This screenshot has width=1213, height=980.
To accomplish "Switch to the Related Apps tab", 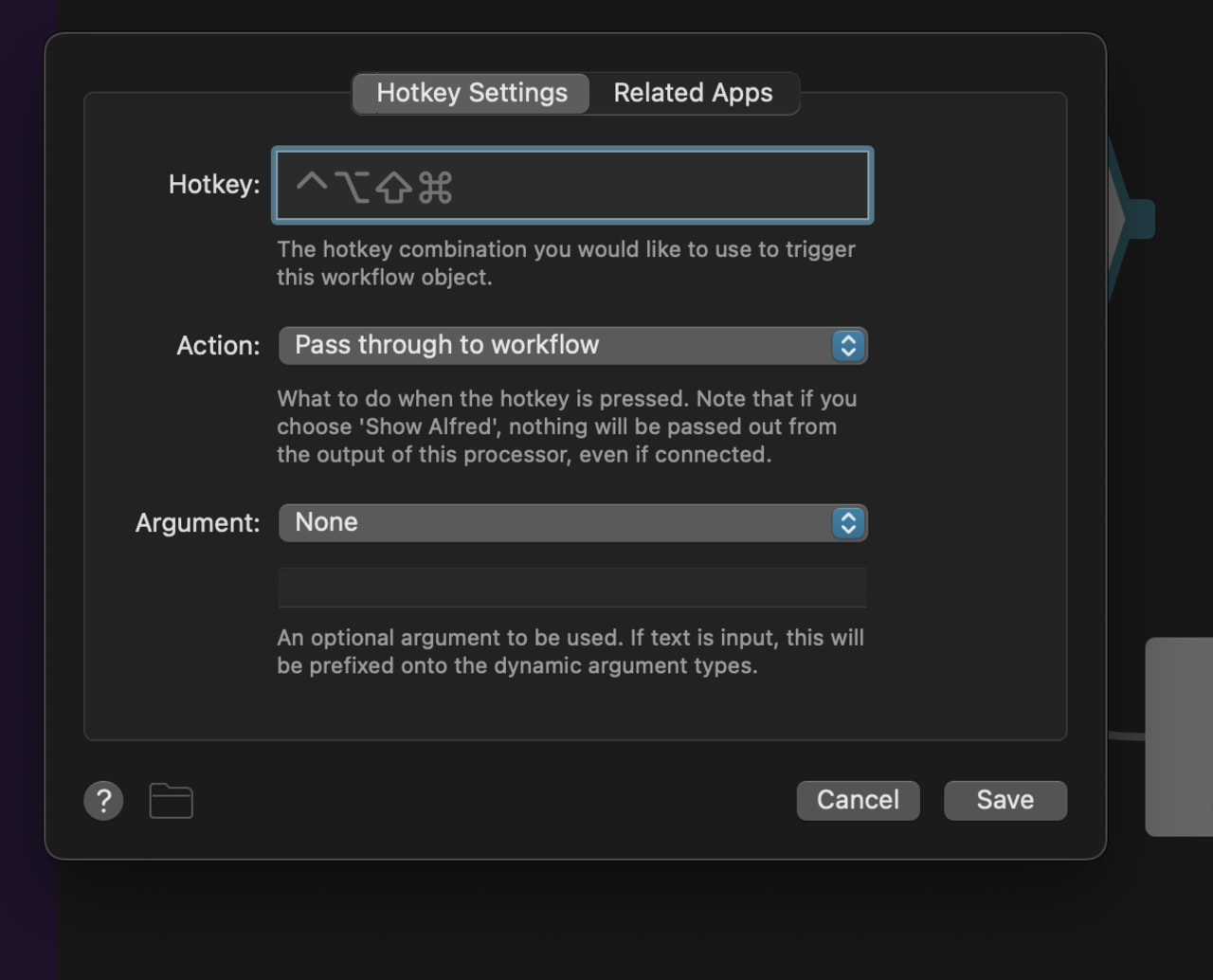I will [693, 93].
